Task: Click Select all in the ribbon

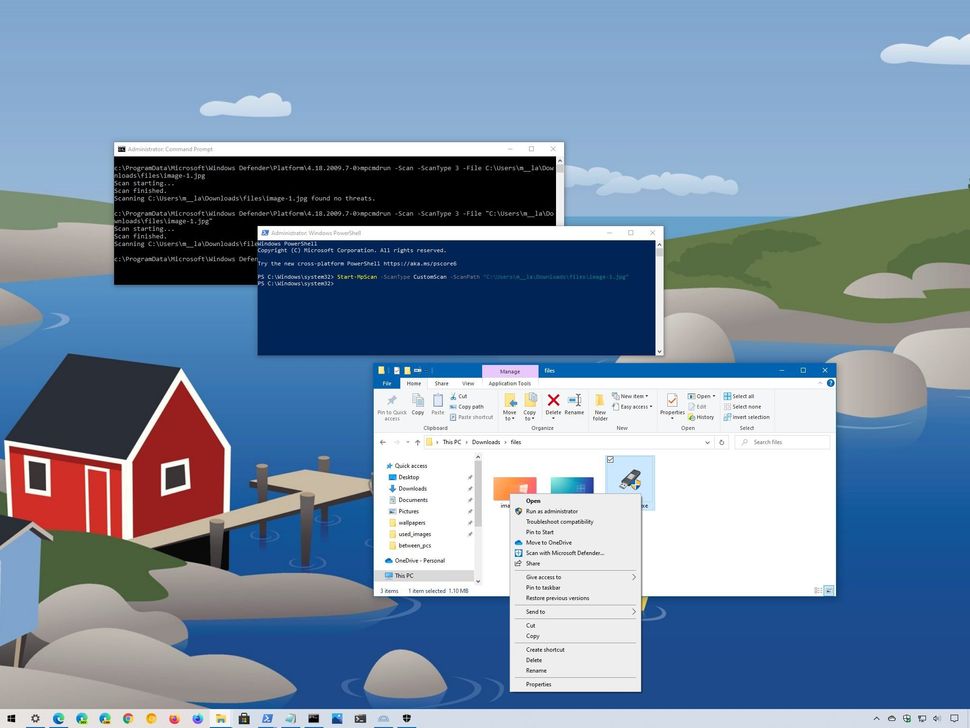Action: (x=742, y=396)
